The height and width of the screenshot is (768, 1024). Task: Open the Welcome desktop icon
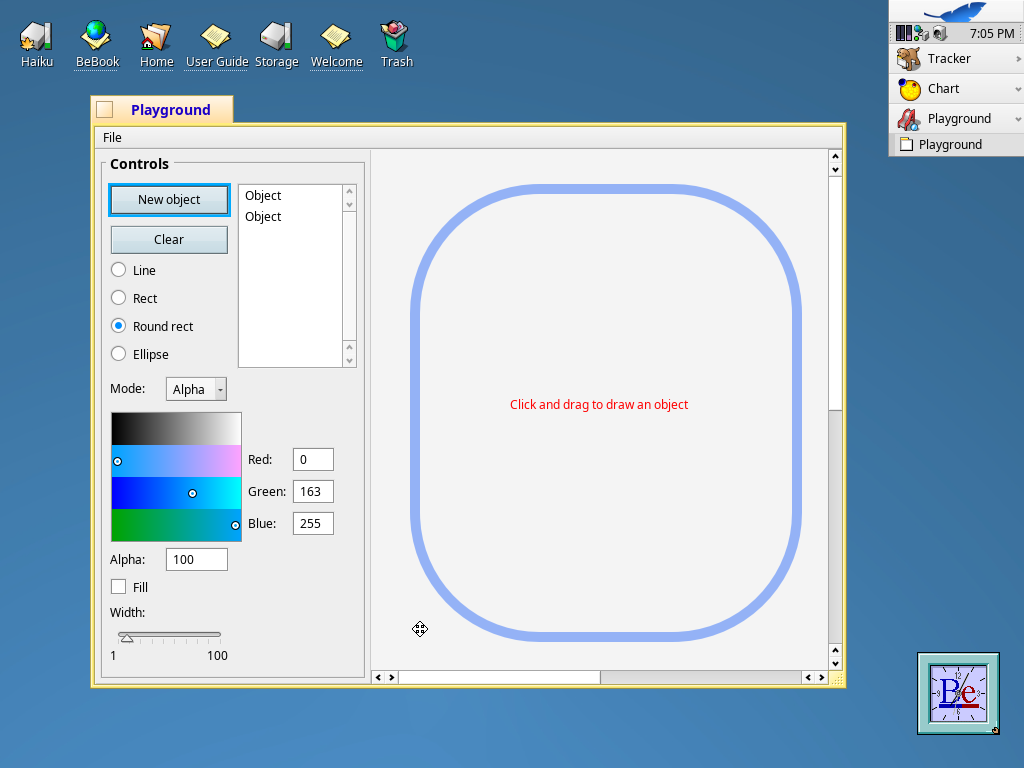336,37
